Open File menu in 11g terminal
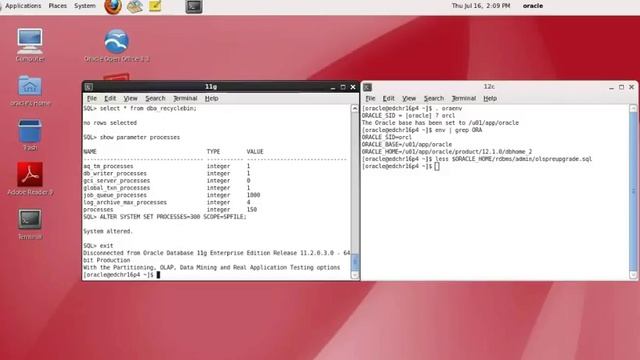Image resolution: width=640 pixels, height=360 pixels. coord(92,98)
